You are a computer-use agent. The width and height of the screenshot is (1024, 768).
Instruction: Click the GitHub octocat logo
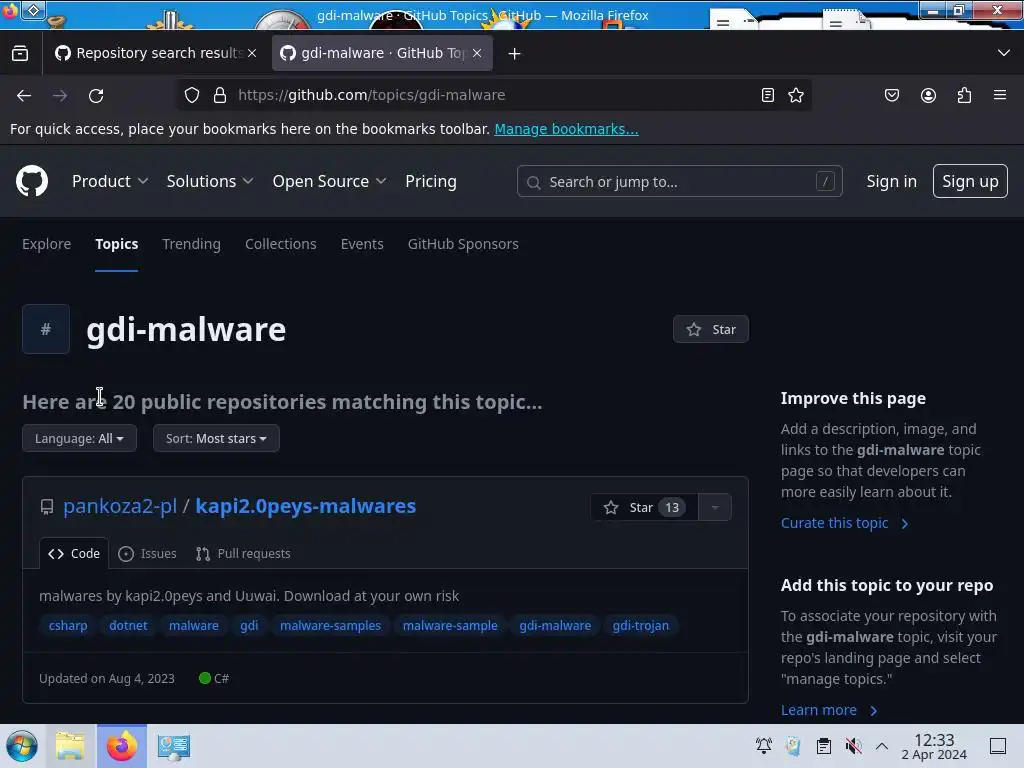point(31,181)
